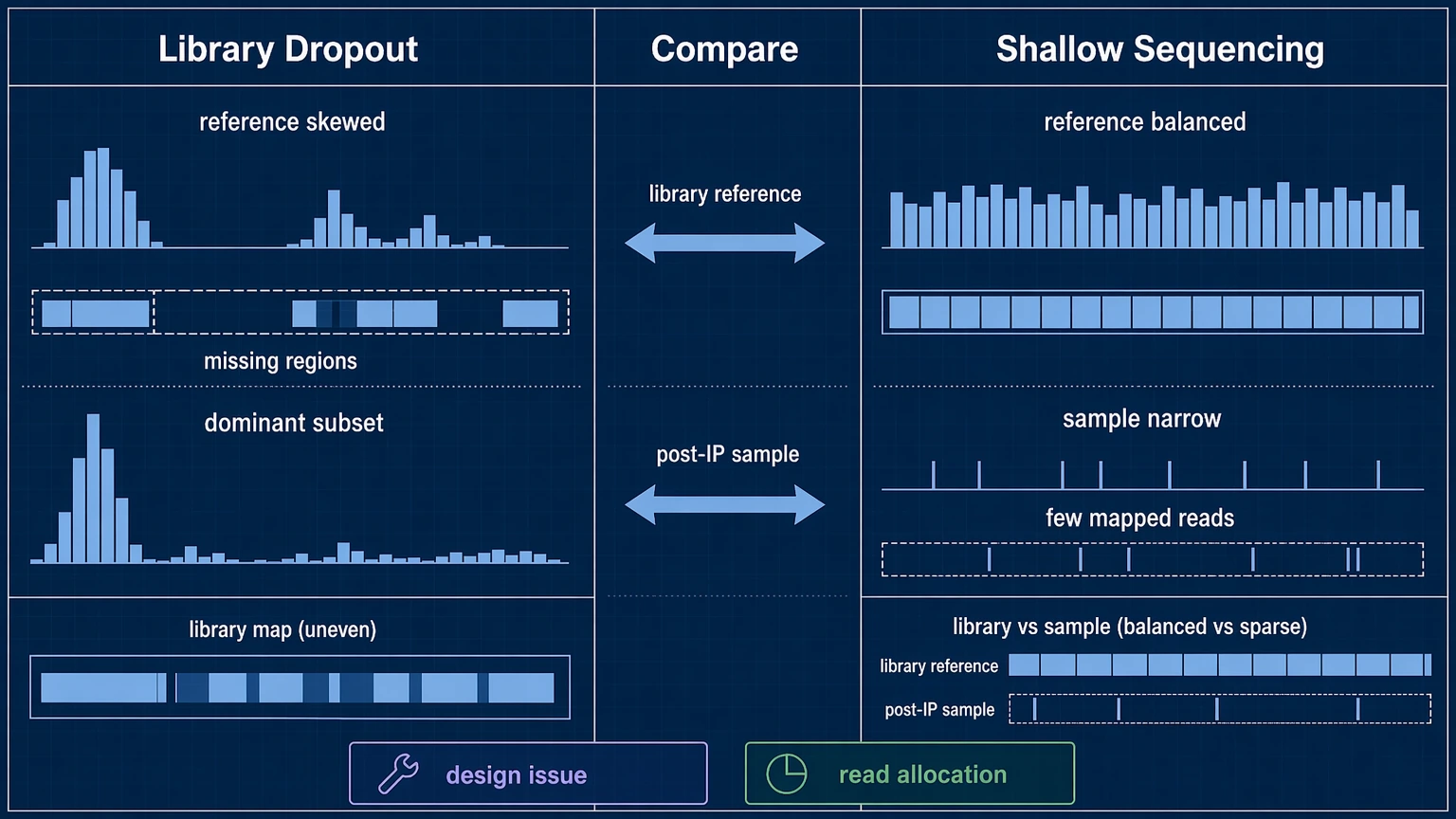Select 'library vs sample (balanced vs sparse)' title
The image size is (1456, 819).
pyautogui.click(x=1130, y=627)
